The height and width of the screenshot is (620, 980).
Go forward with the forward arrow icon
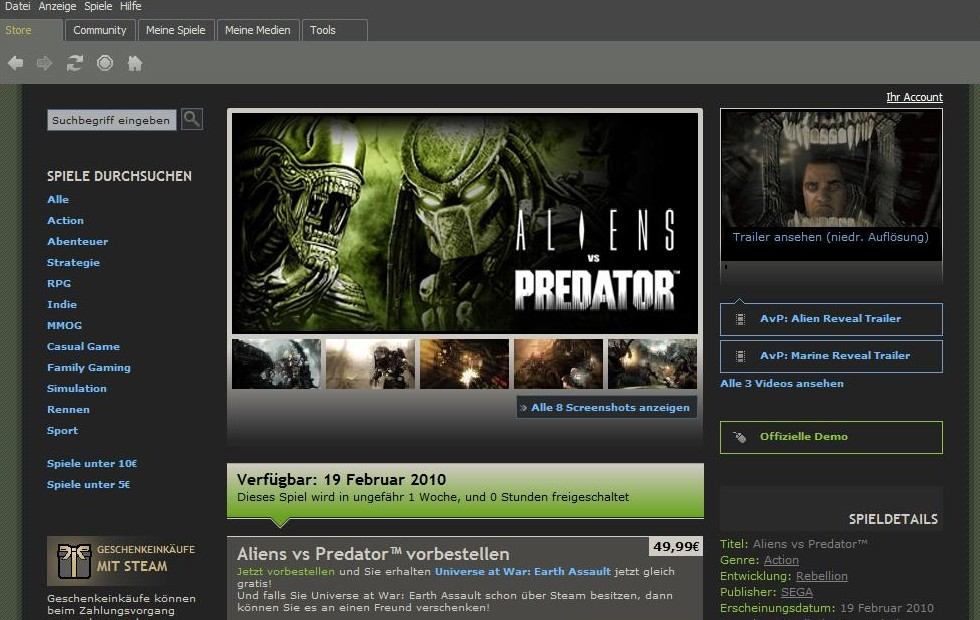point(44,63)
